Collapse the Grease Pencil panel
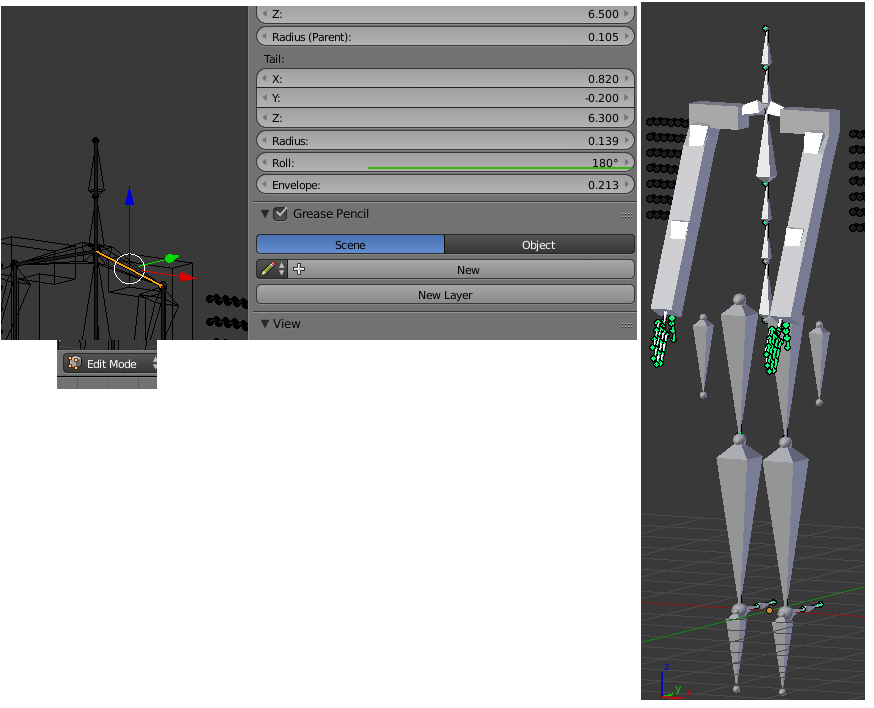The height and width of the screenshot is (708, 874). 265,214
